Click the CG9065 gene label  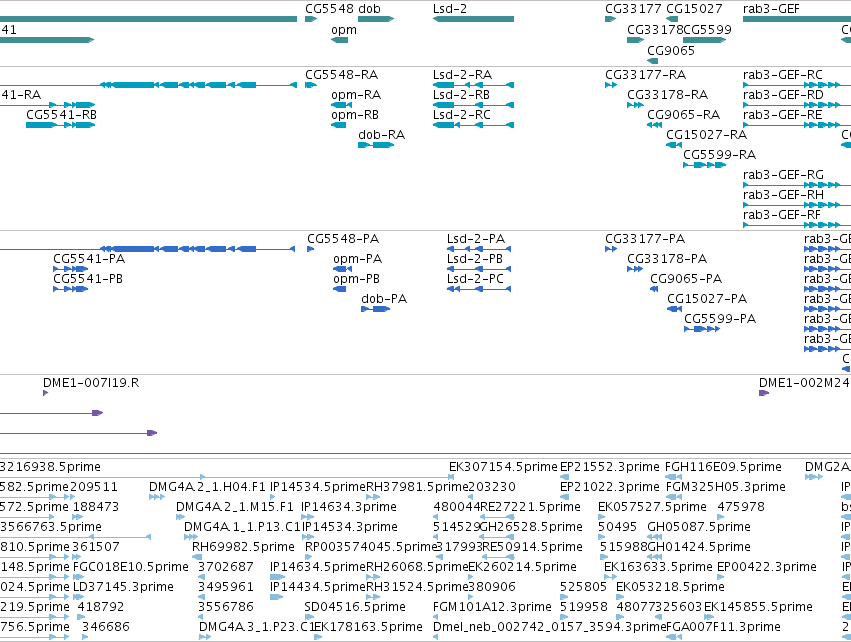point(671,50)
